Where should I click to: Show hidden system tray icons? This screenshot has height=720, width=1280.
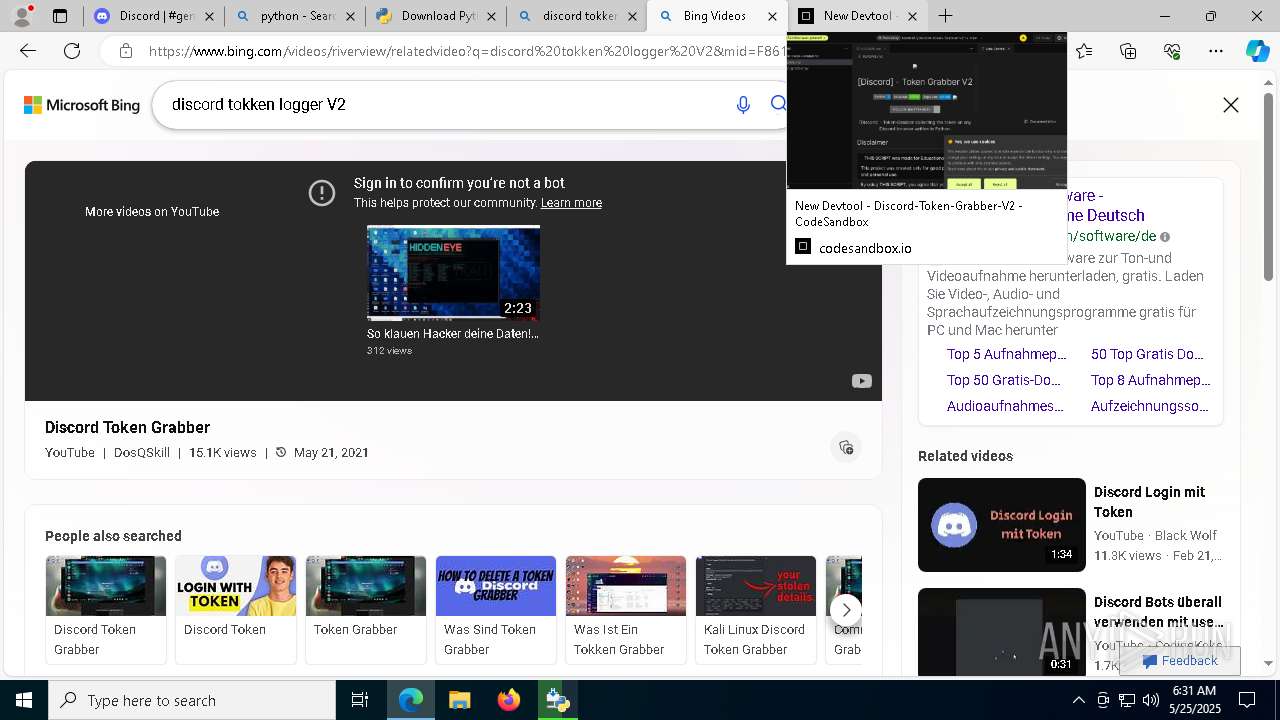click(x=1078, y=700)
